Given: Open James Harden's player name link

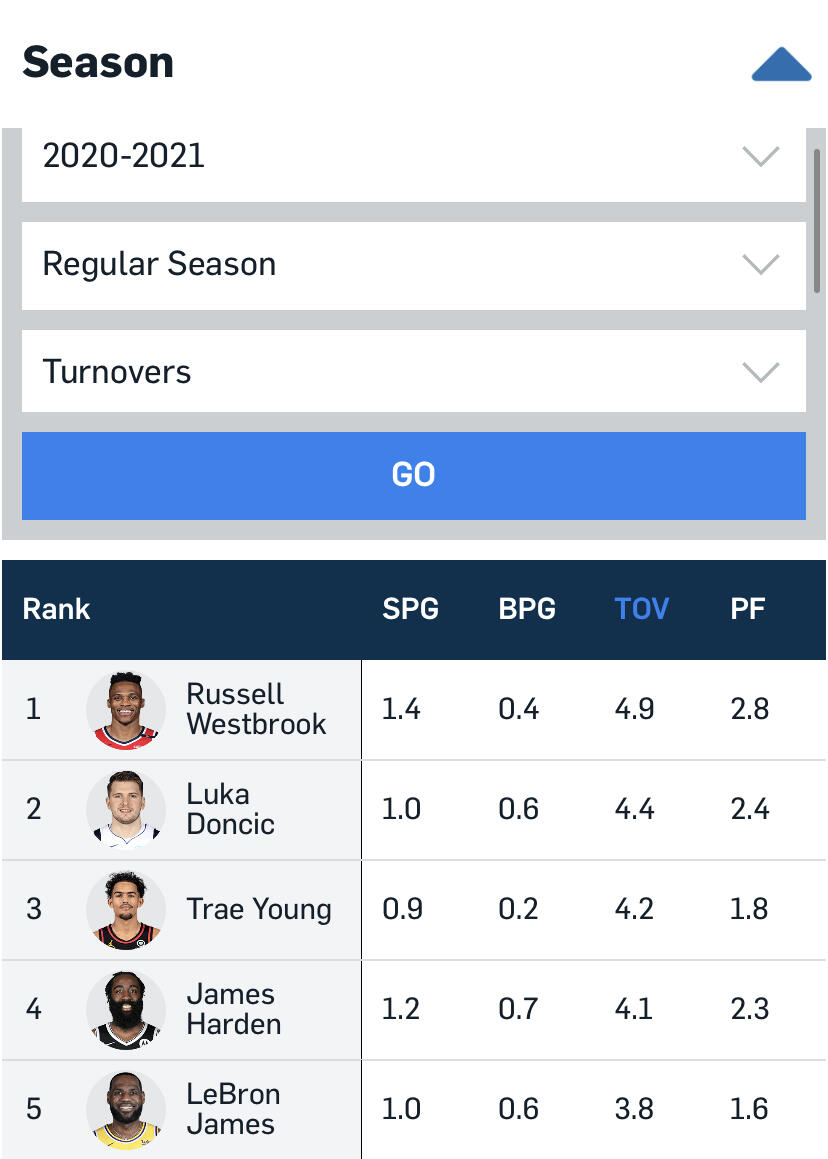Looking at the screenshot, I should click(233, 1009).
